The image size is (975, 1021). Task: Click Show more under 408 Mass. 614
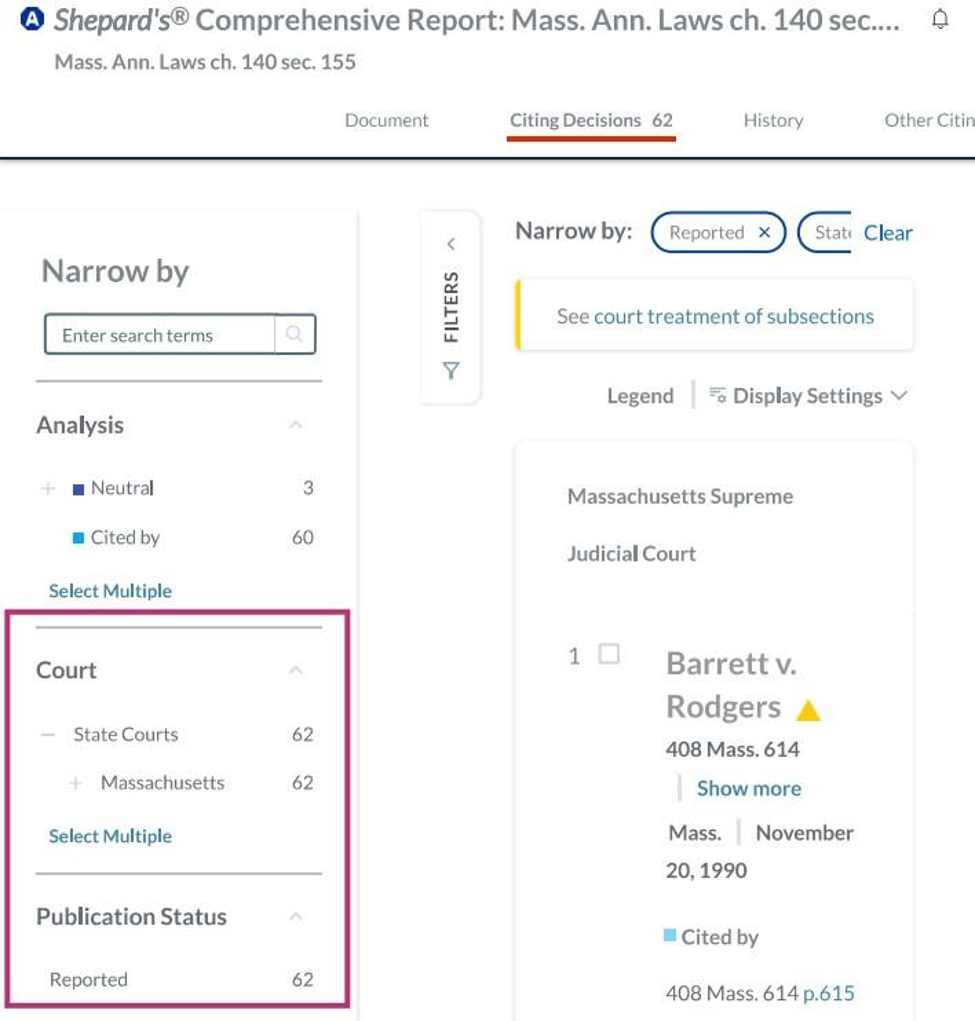point(749,788)
